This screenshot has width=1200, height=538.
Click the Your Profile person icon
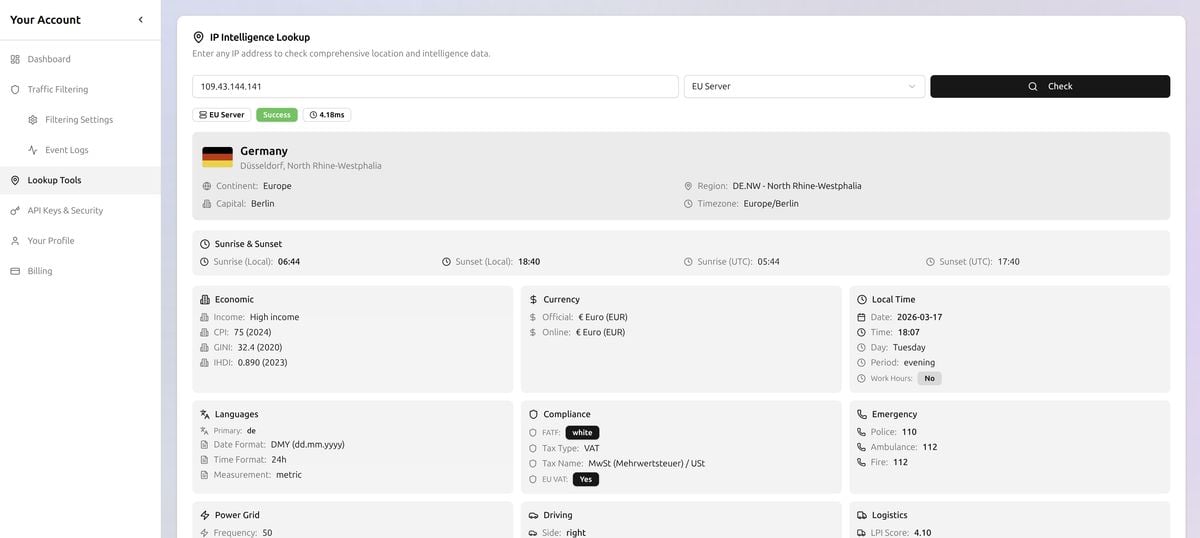pos(15,241)
